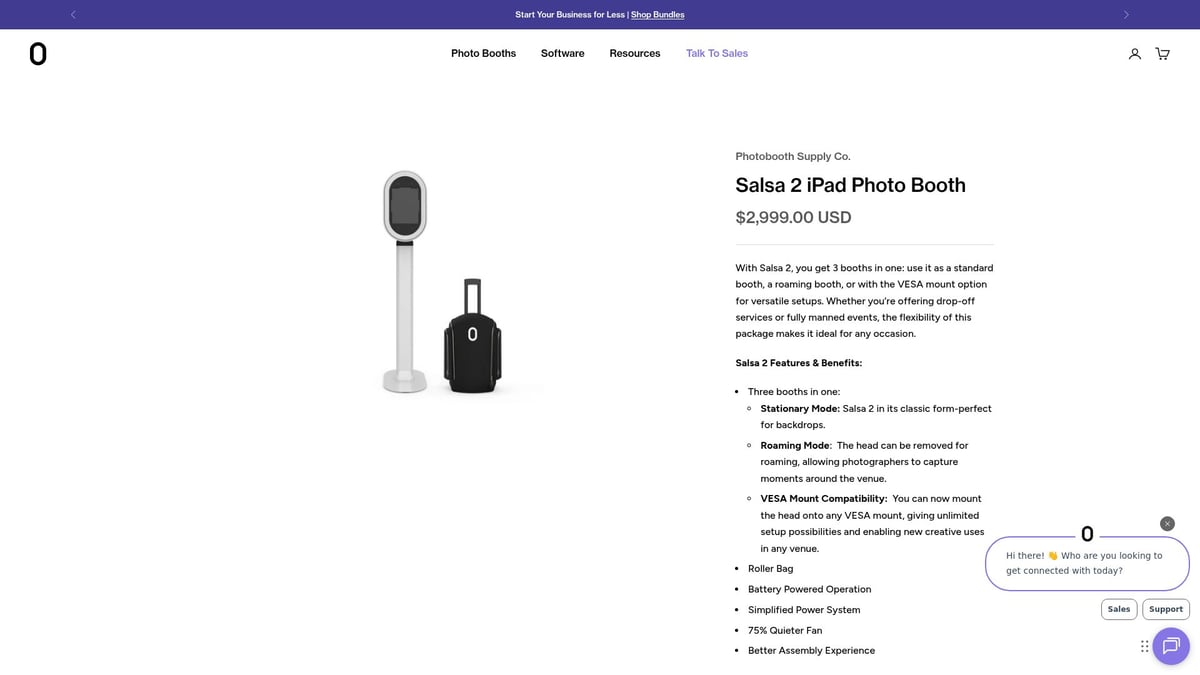This screenshot has width=1200, height=675.
Task: Click the chat greeting message bubble
Action: point(1087,563)
